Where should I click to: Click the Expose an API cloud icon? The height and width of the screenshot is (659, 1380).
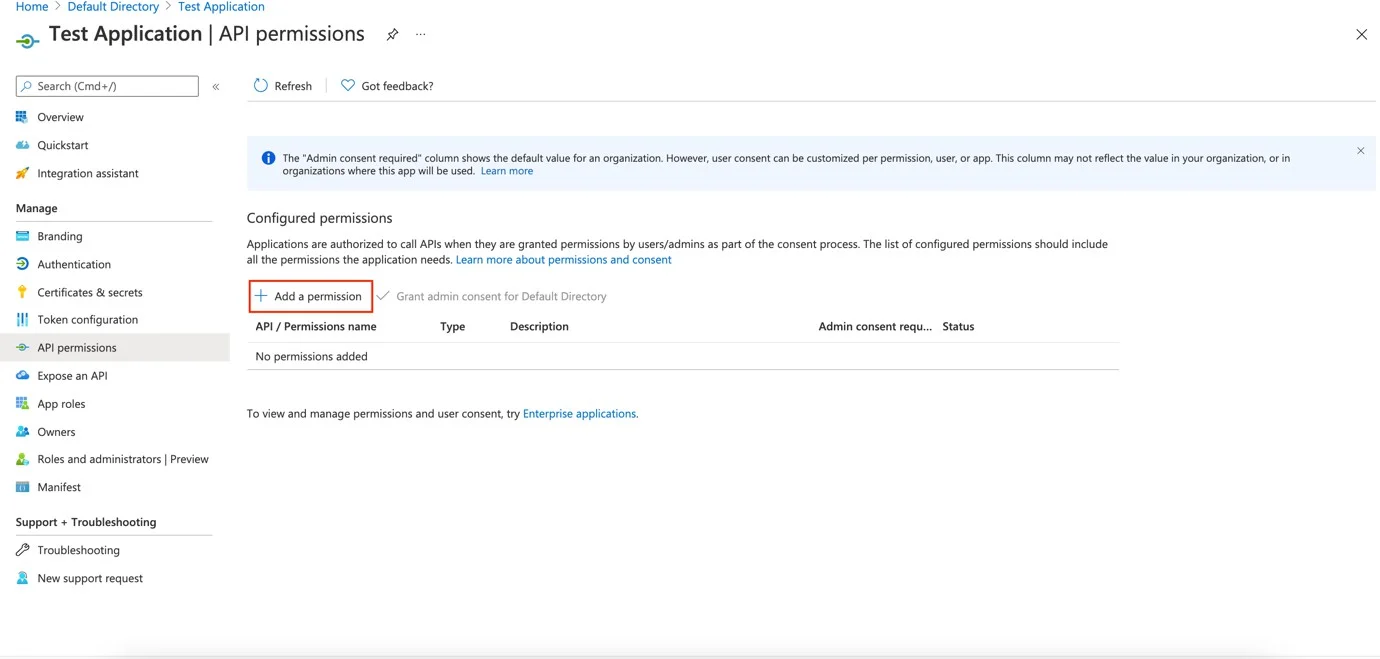click(x=22, y=376)
